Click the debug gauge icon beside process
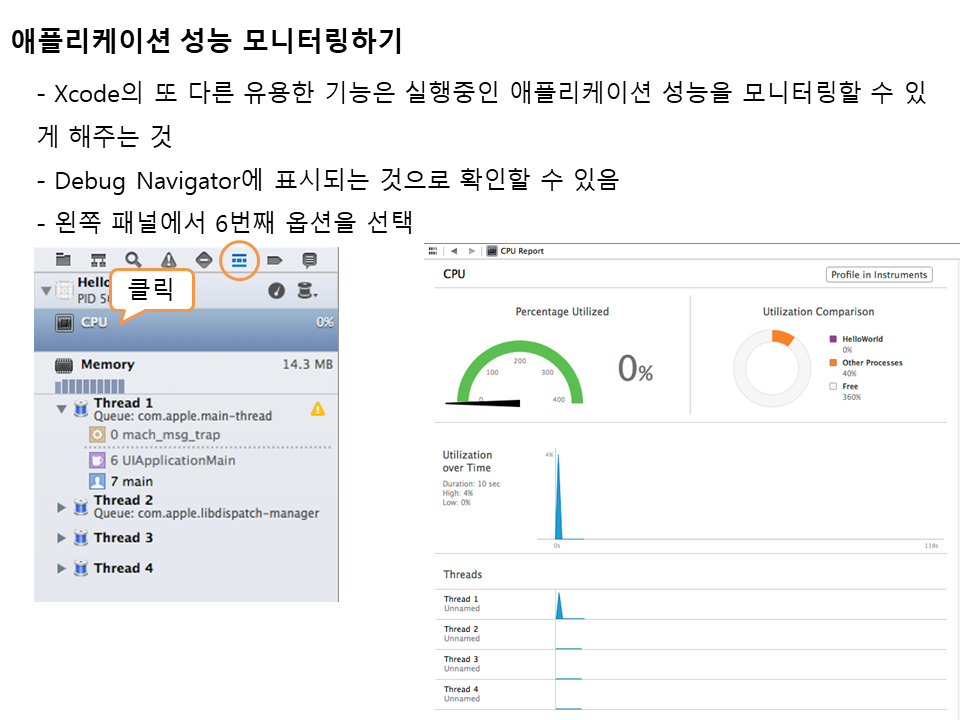The image size is (960, 720). (277, 291)
